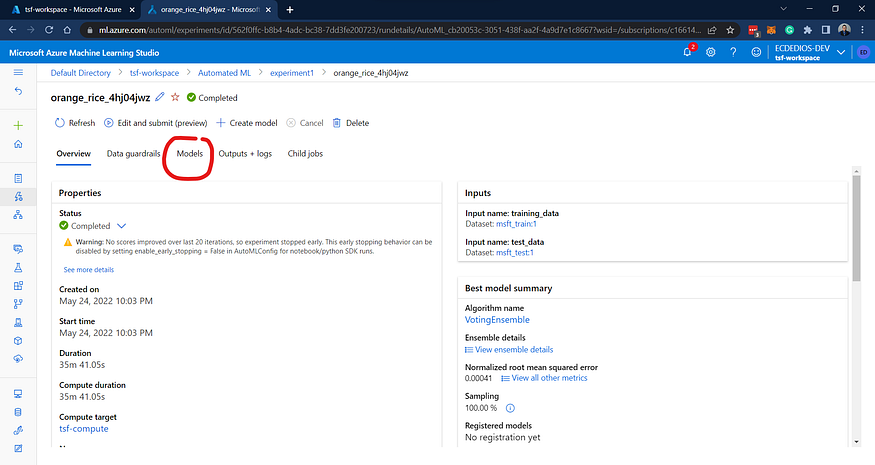Expand the ECDEDIOS-DEV workspace selector

(841, 52)
